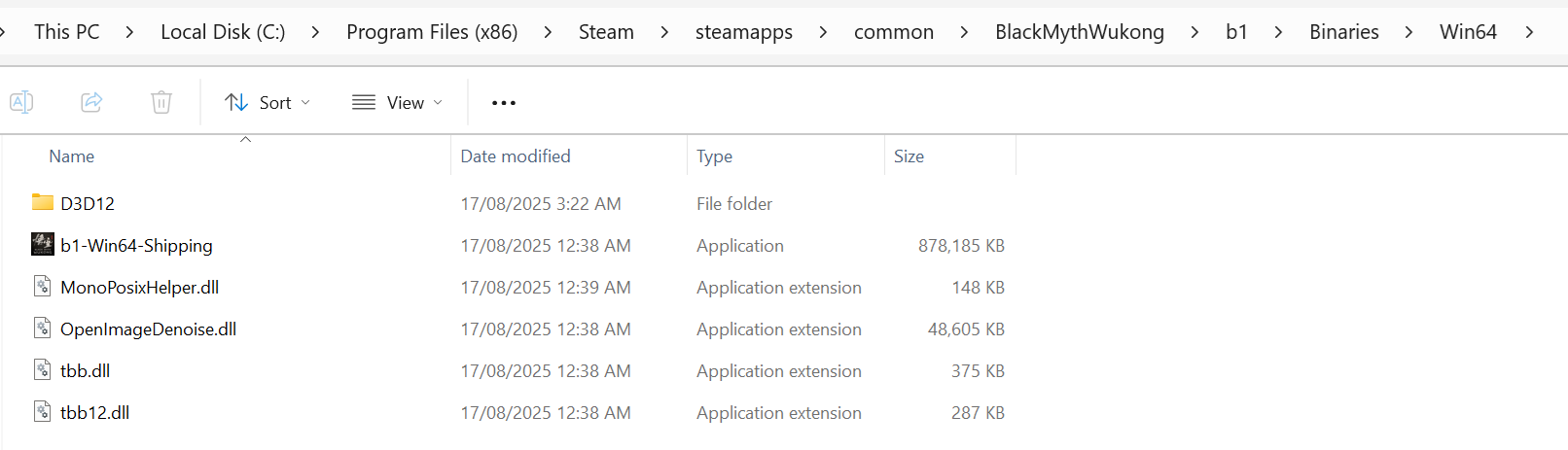
Task: Click the Size column header
Action: (909, 156)
